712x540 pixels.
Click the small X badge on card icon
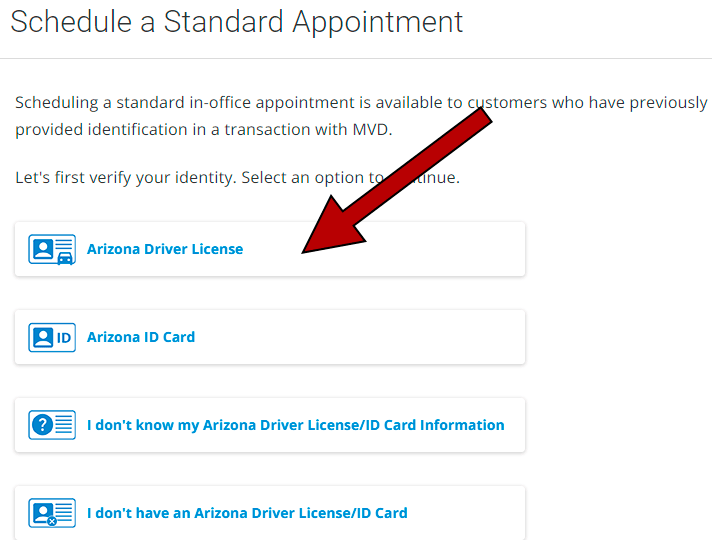[52, 521]
